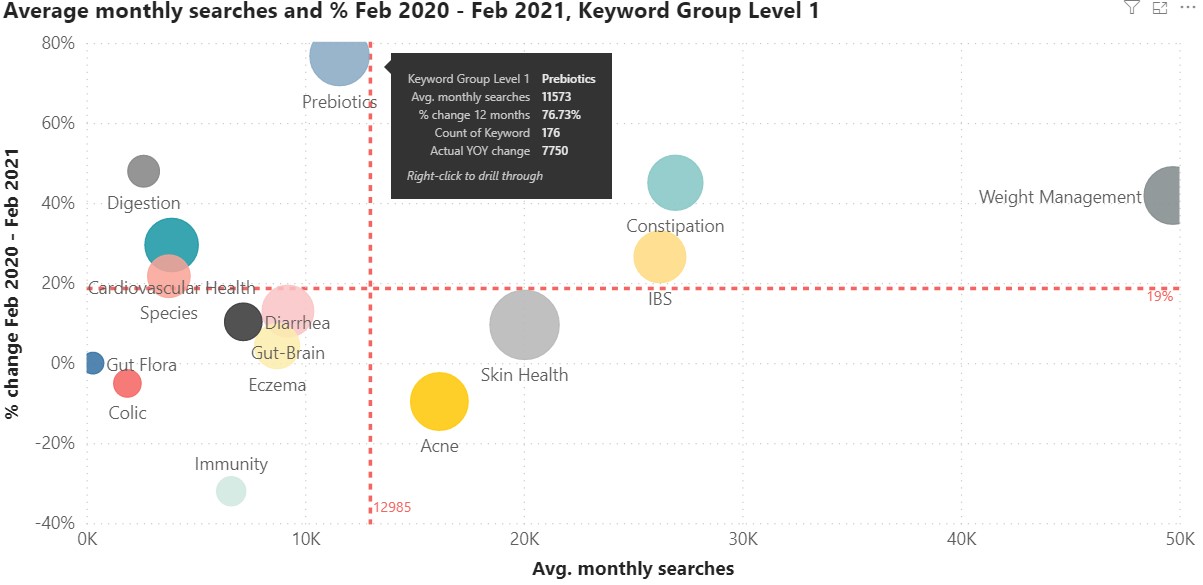1203x585 pixels.
Task: Select the salmon Species bubble
Action: (168, 276)
